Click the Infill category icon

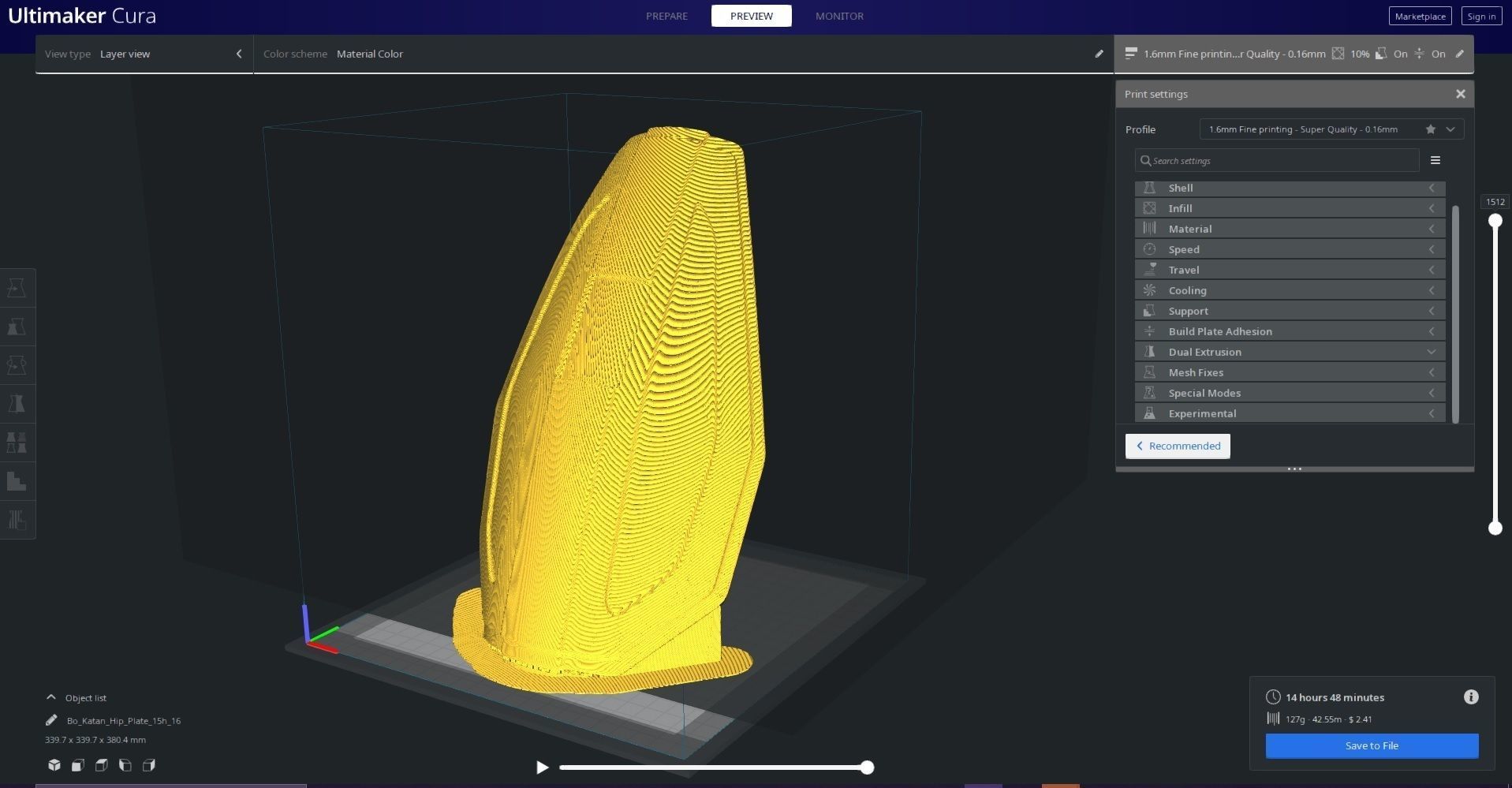pyautogui.click(x=1149, y=208)
